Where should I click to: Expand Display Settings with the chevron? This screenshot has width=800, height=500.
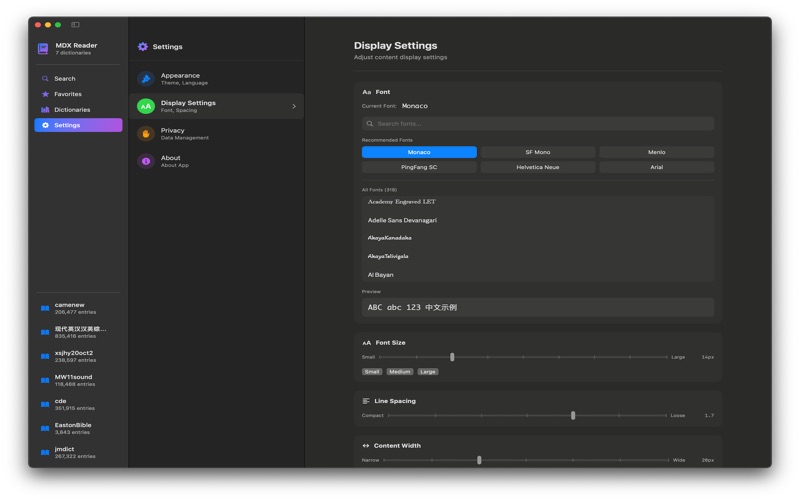[x=294, y=106]
